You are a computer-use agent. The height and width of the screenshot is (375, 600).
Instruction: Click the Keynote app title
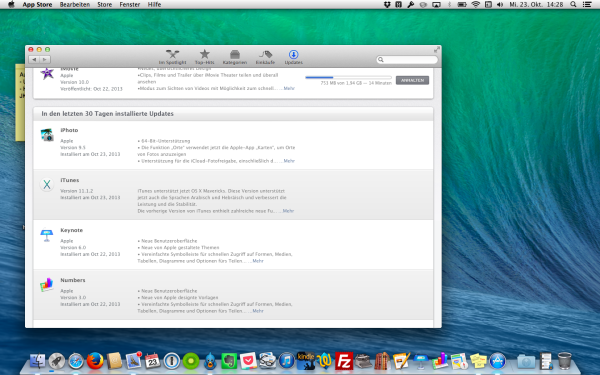tap(72, 230)
